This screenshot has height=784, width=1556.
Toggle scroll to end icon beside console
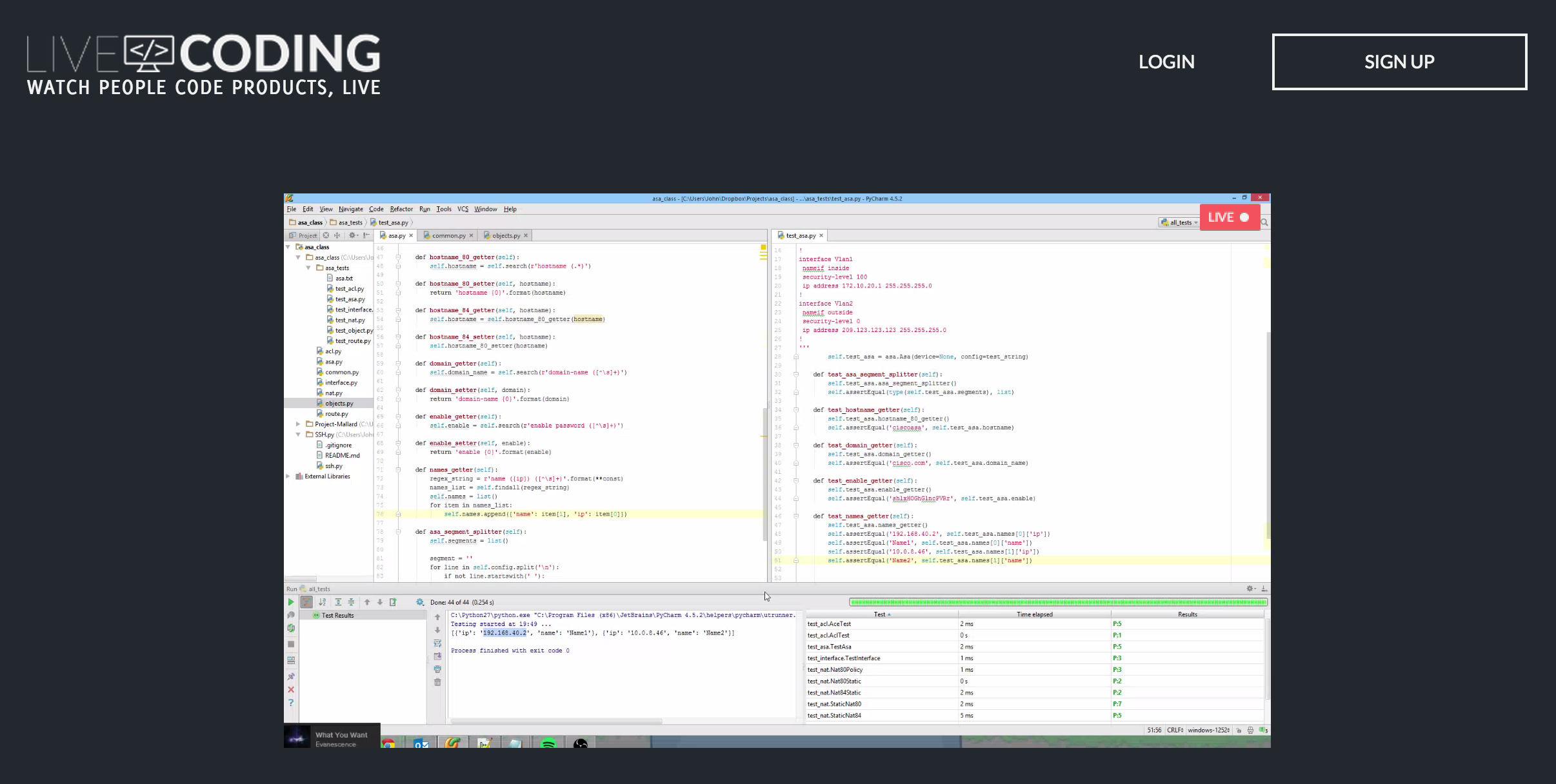pos(437,656)
